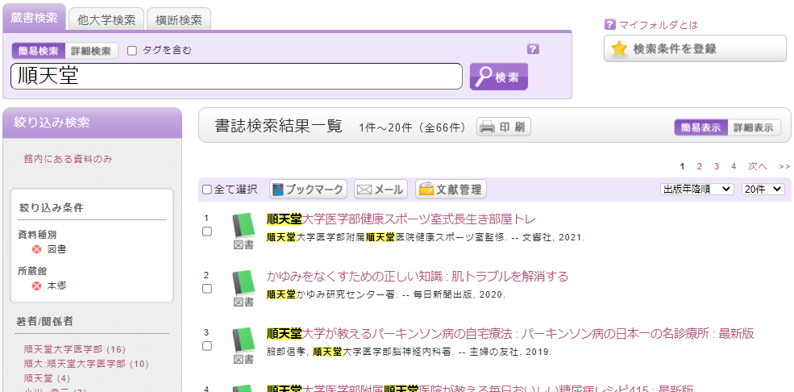Click publication text 毎日新聞出版, 2020
Image resolution: width=794 pixels, height=392 pixels.
tap(459, 294)
